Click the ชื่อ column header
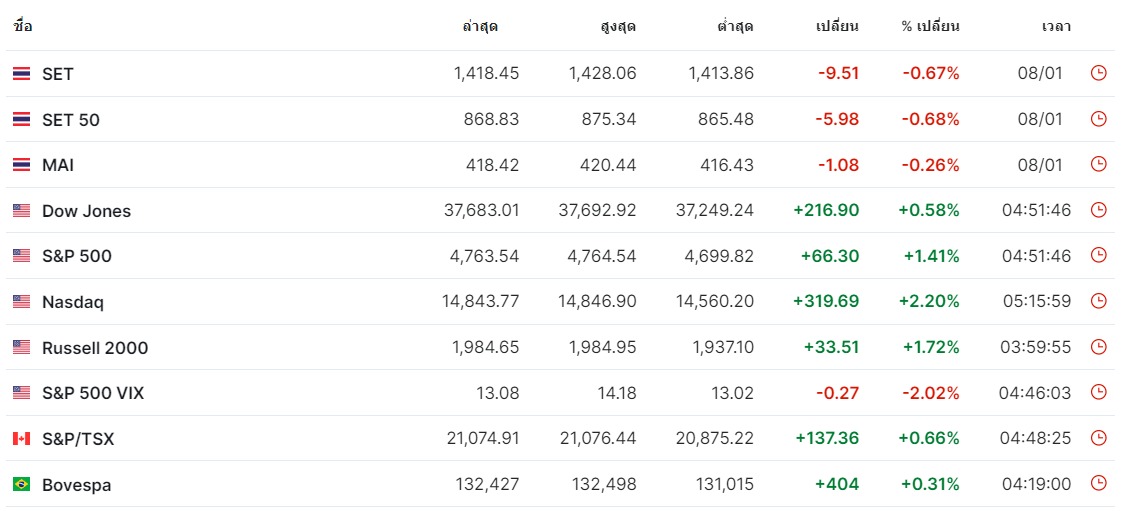Image resolution: width=1123 pixels, height=511 pixels. (x=22, y=27)
